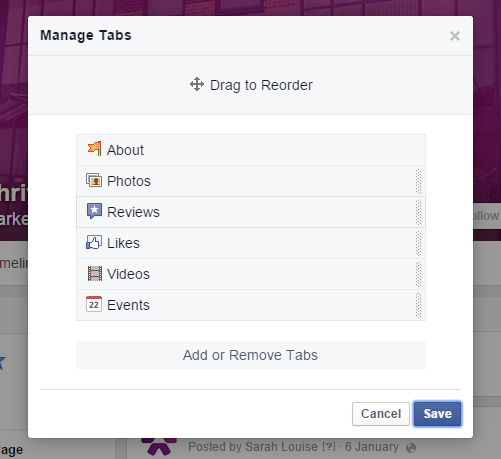Click the 6 January post date
Viewport: 501px width, 459px height.
click(372, 447)
